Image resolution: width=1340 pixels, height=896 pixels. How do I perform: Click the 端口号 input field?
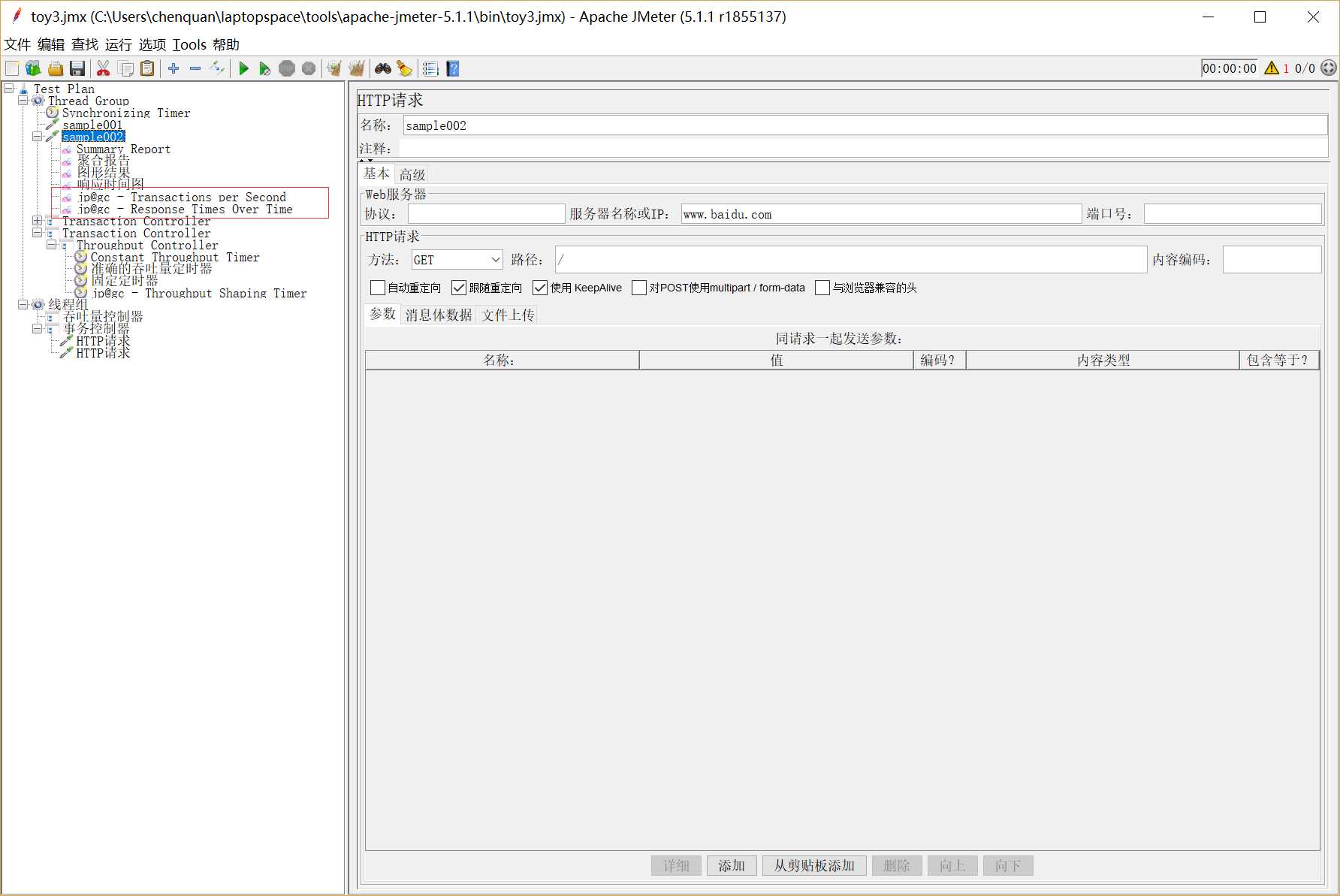(1233, 214)
